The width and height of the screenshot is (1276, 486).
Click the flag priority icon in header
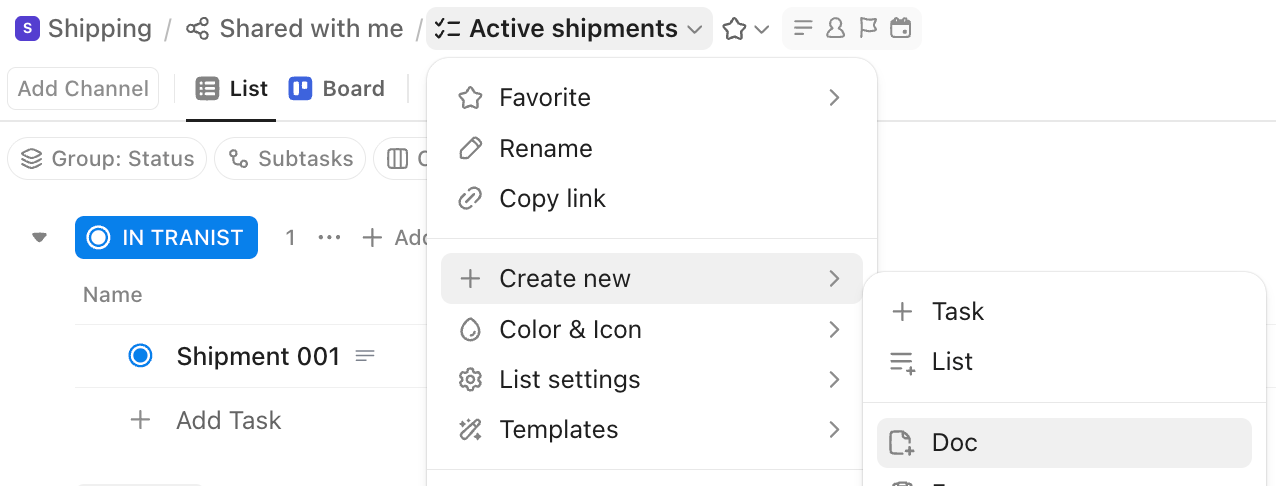[x=868, y=29]
